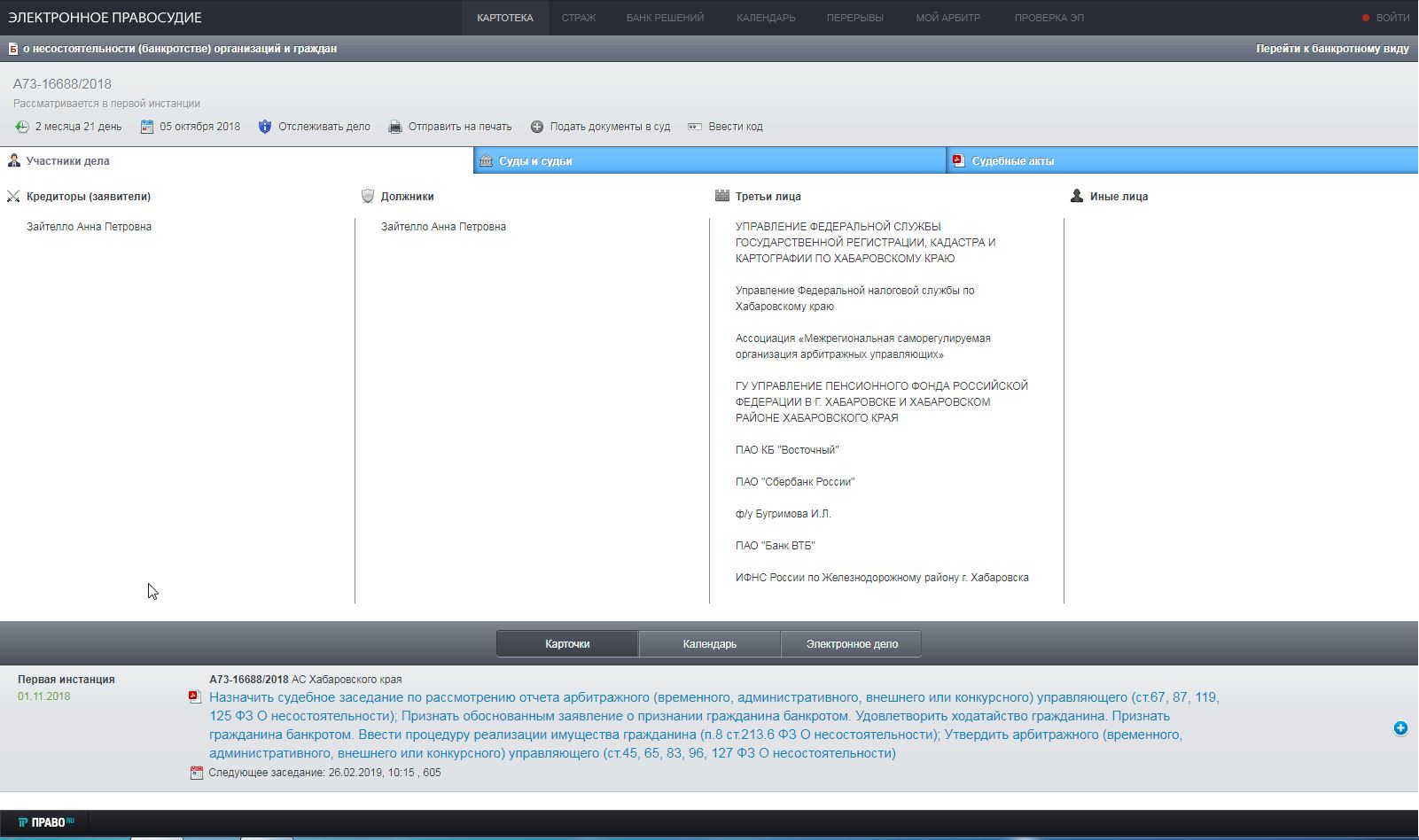Open the PDF icon of court ruling

pos(195,697)
